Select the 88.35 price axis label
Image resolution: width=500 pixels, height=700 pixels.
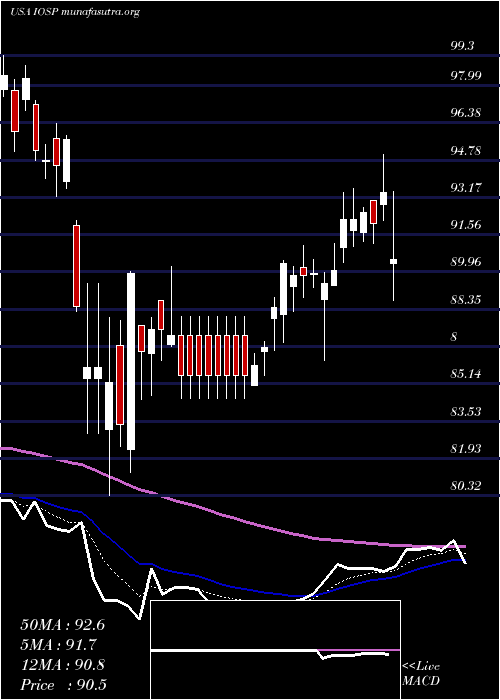point(466,299)
